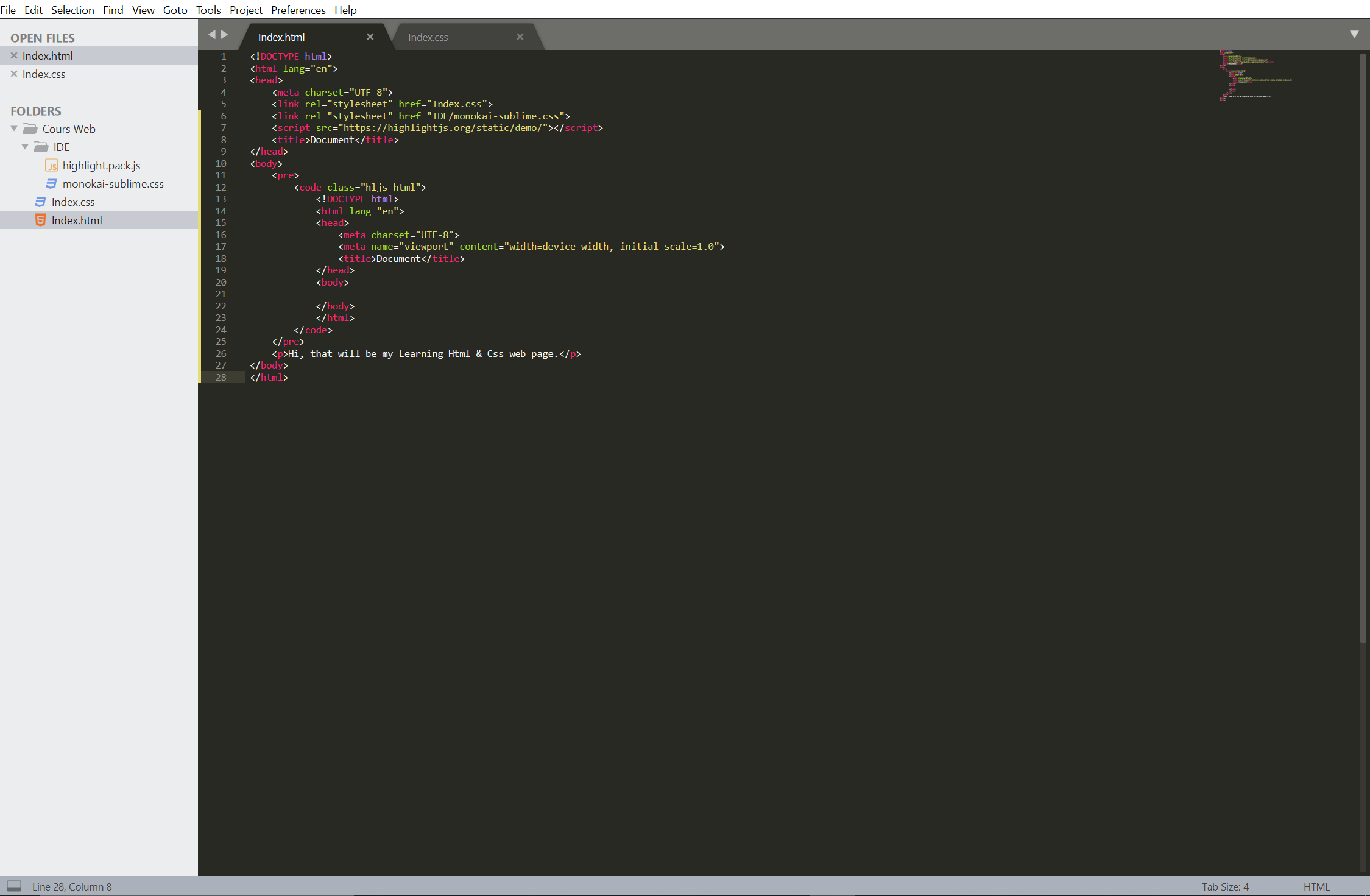This screenshot has height=896, width=1370.
Task: Click the HTML5 icon beside Index.html in folders
Action: tap(40, 220)
